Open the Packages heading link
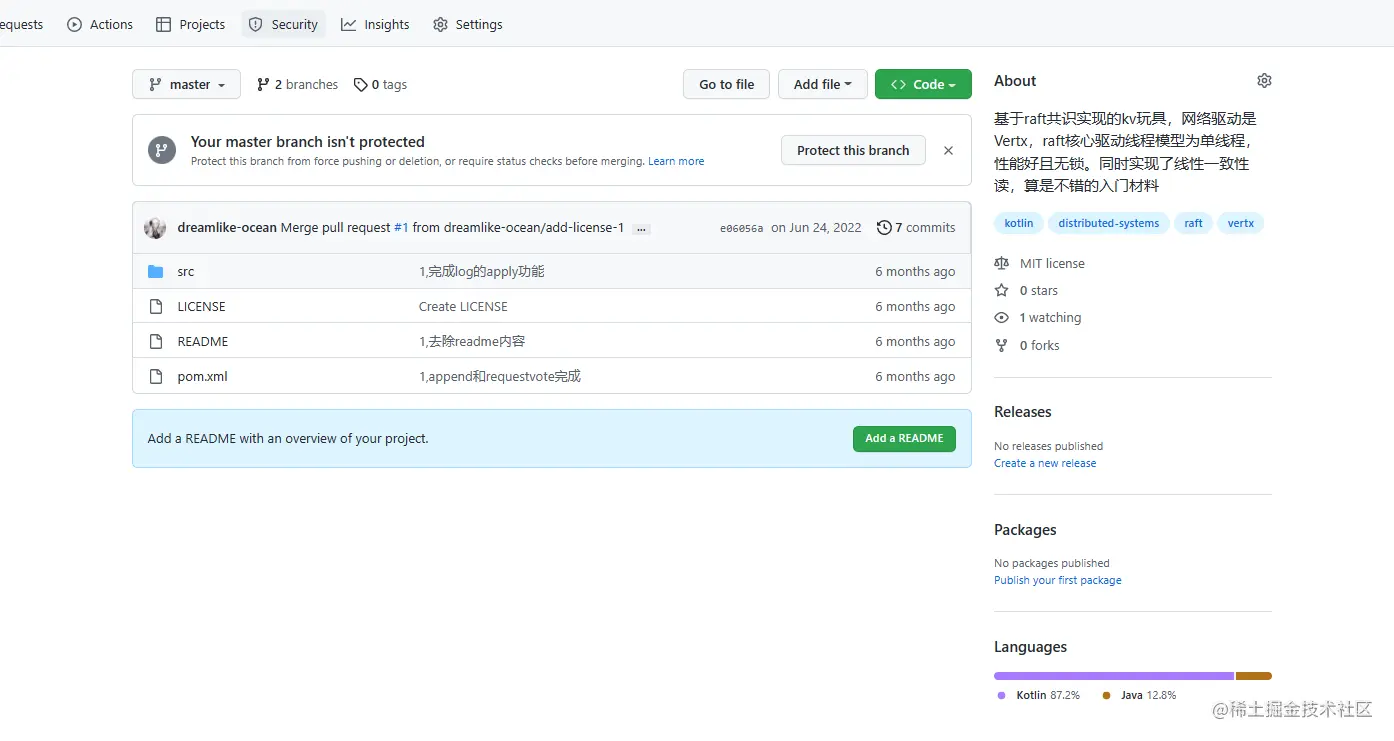Screen dimensions: 1394x741 coord(1025,530)
